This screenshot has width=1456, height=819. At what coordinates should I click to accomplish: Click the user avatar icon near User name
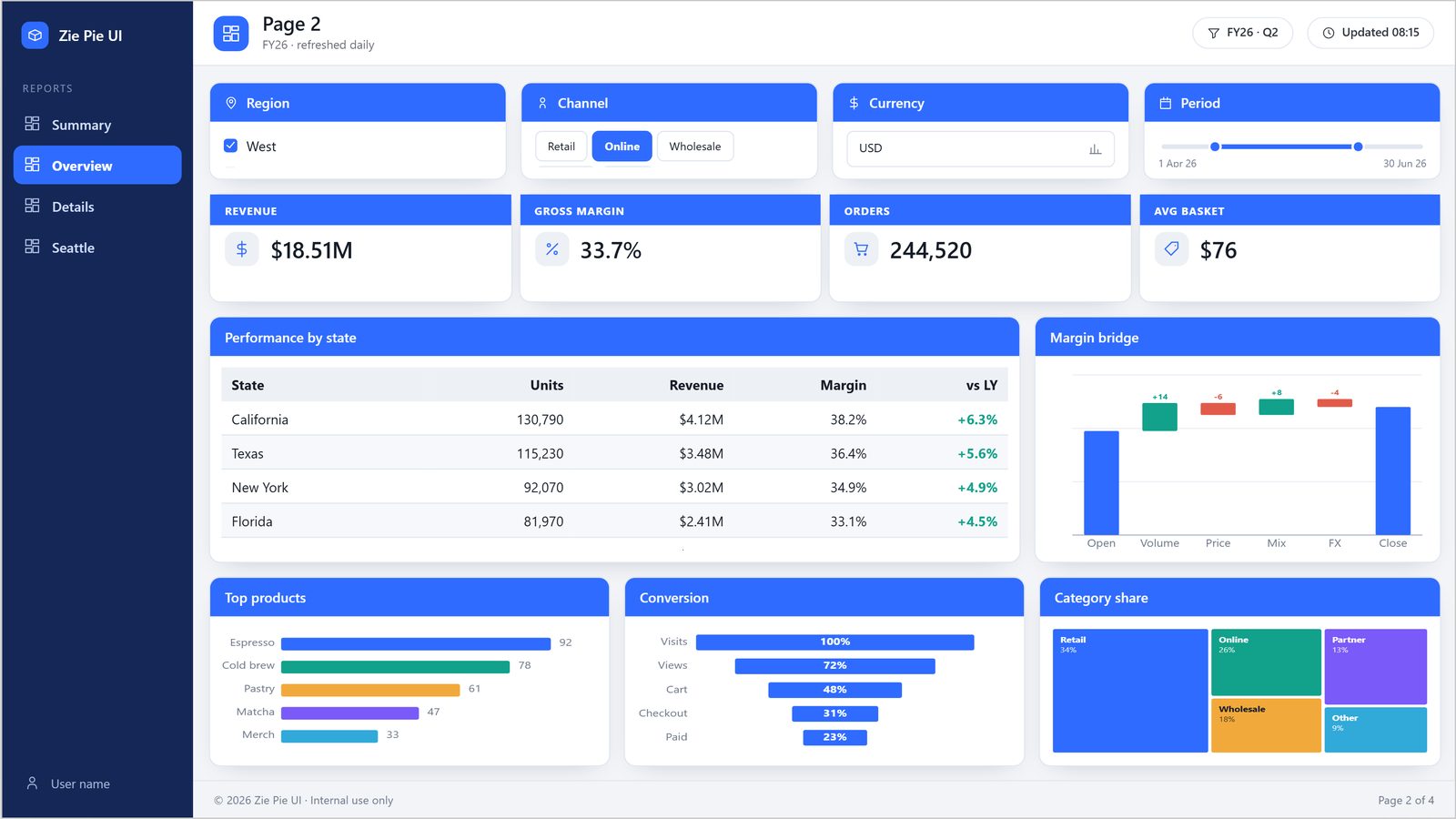click(32, 783)
